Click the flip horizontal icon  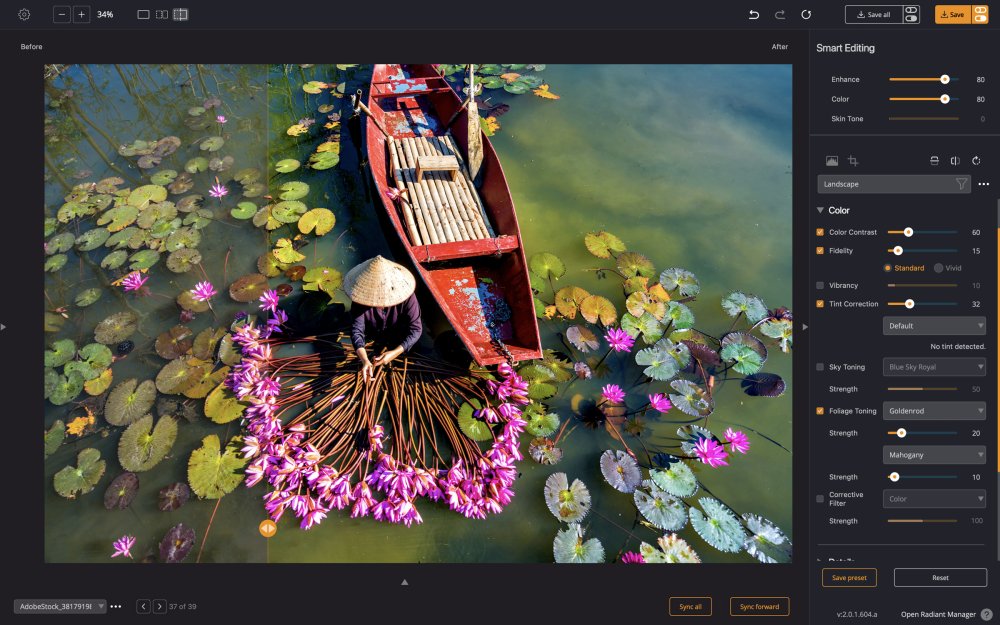(x=955, y=161)
